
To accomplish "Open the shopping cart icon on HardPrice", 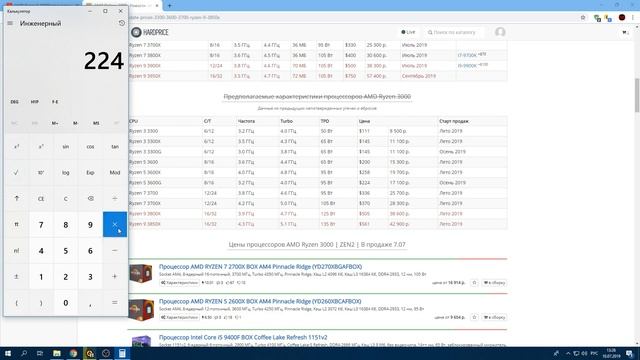I will (x=625, y=32).
